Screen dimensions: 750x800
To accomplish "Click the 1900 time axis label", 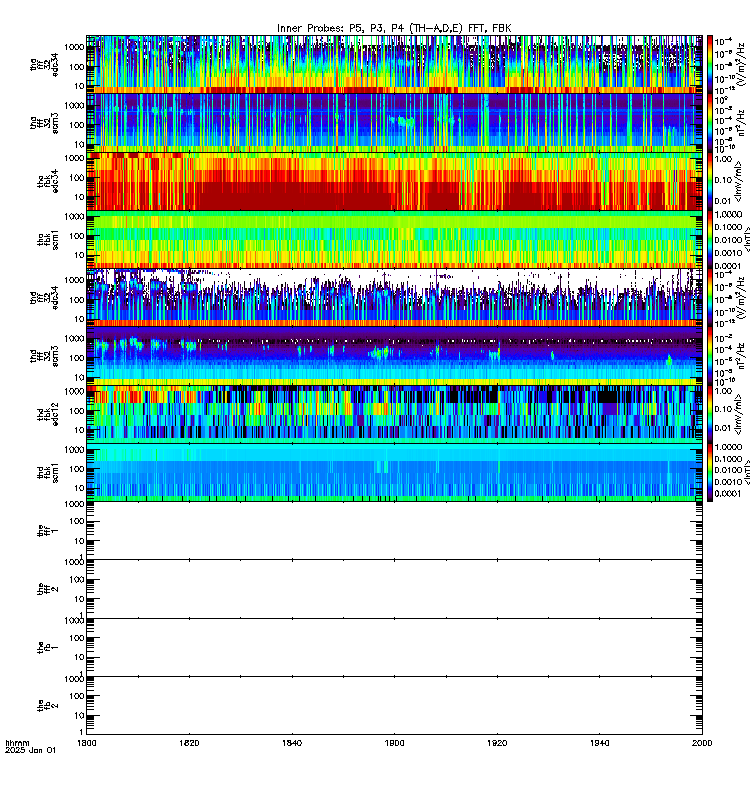I will [x=394, y=743].
